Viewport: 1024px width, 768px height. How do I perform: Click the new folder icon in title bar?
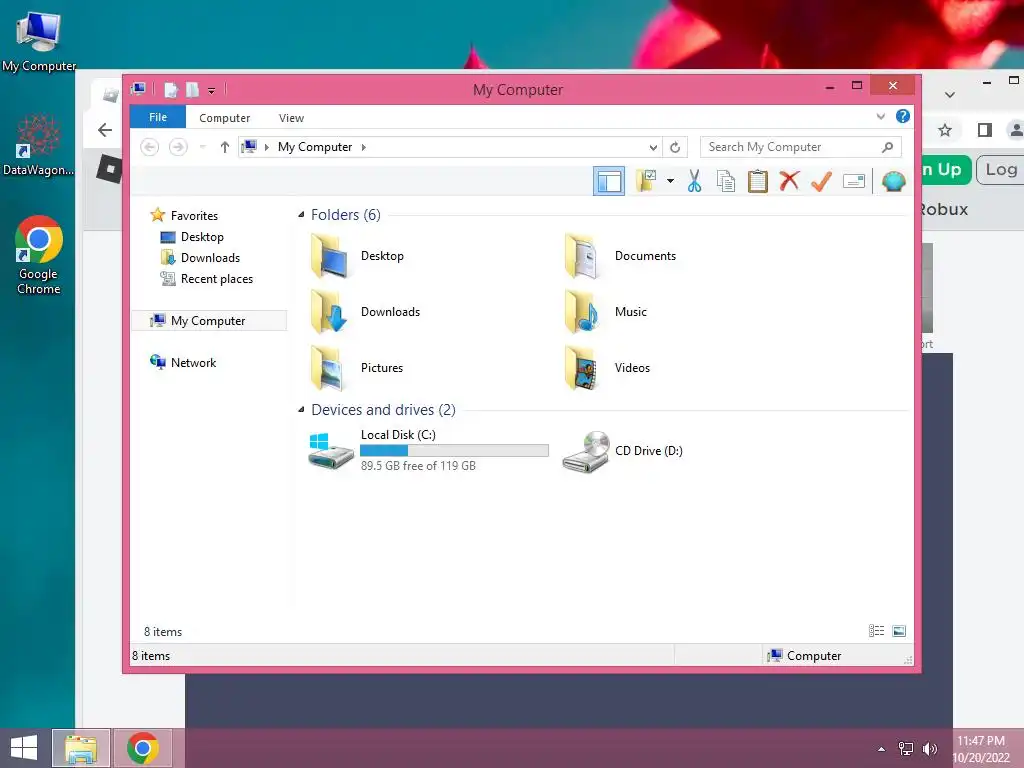[193, 89]
